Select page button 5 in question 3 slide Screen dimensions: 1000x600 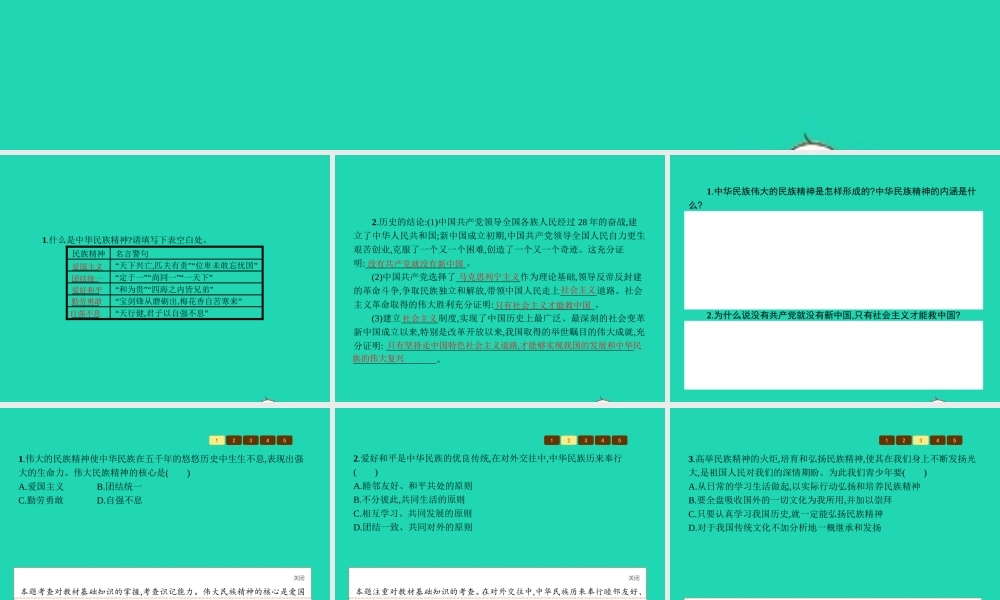(x=954, y=440)
